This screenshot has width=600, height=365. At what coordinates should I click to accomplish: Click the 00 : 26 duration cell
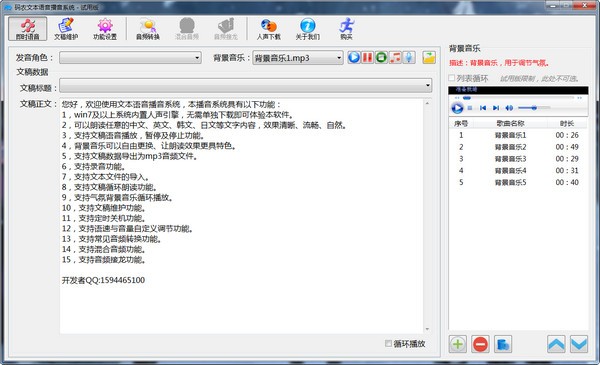[x=567, y=135]
